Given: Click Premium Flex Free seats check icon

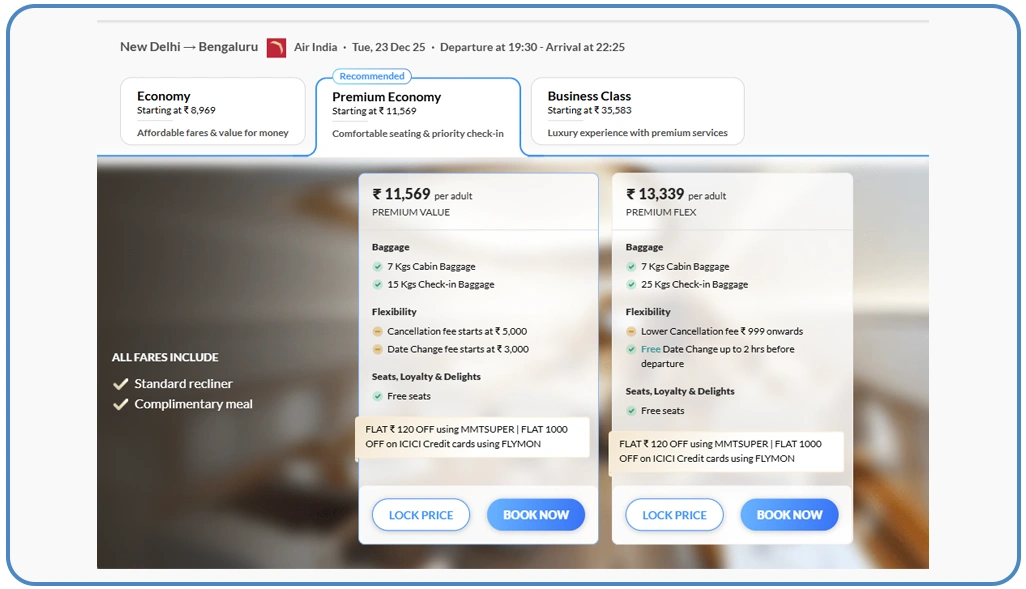Looking at the screenshot, I should (631, 411).
